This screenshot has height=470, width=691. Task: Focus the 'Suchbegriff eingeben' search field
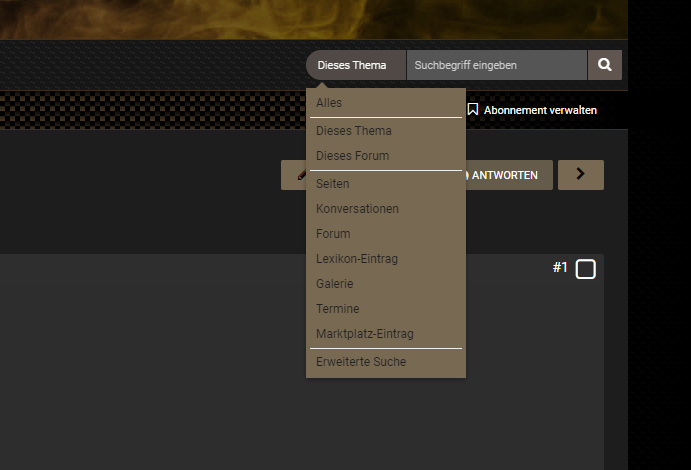pyautogui.click(x=496, y=65)
